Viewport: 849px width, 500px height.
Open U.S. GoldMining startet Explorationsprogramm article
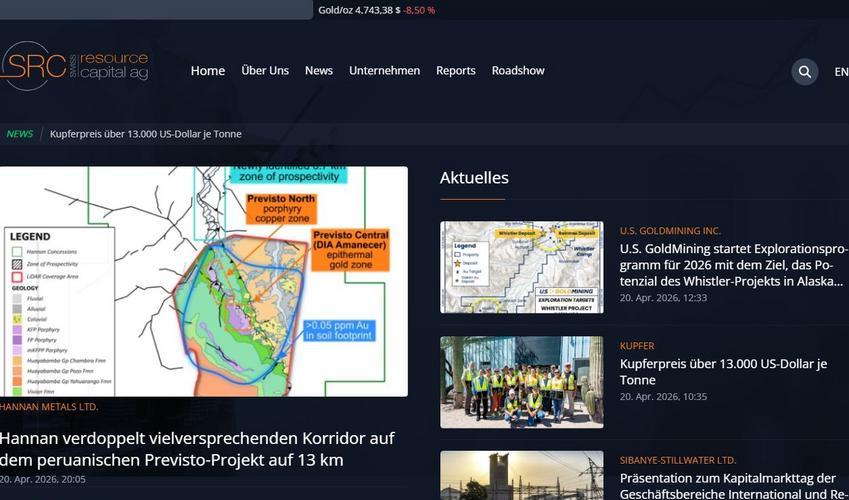coord(734,265)
